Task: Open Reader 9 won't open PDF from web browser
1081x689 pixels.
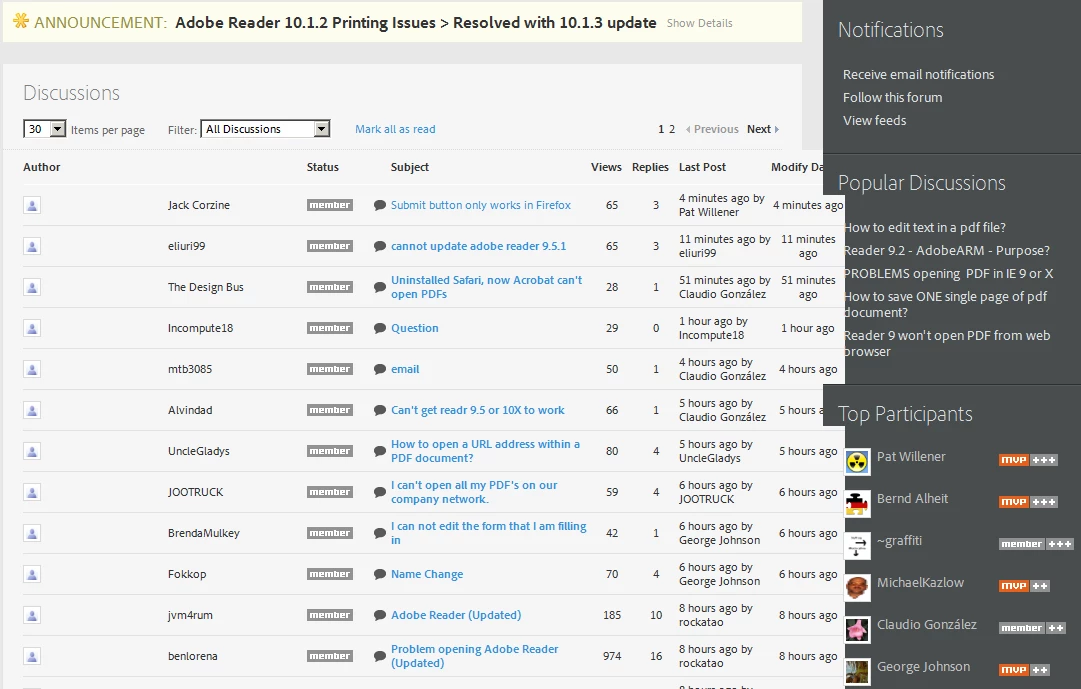Action: (947, 343)
